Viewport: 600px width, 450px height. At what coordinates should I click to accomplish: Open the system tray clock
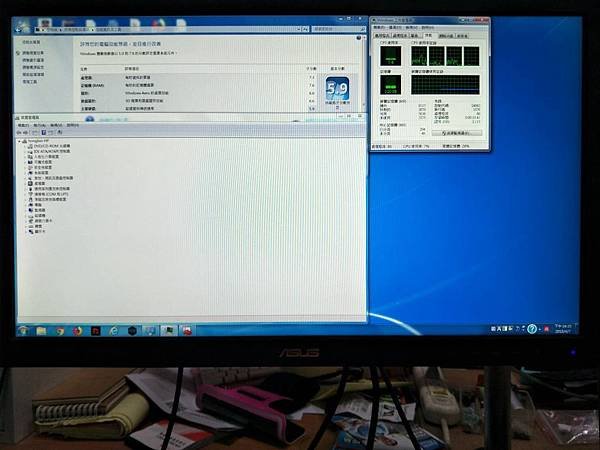563,328
